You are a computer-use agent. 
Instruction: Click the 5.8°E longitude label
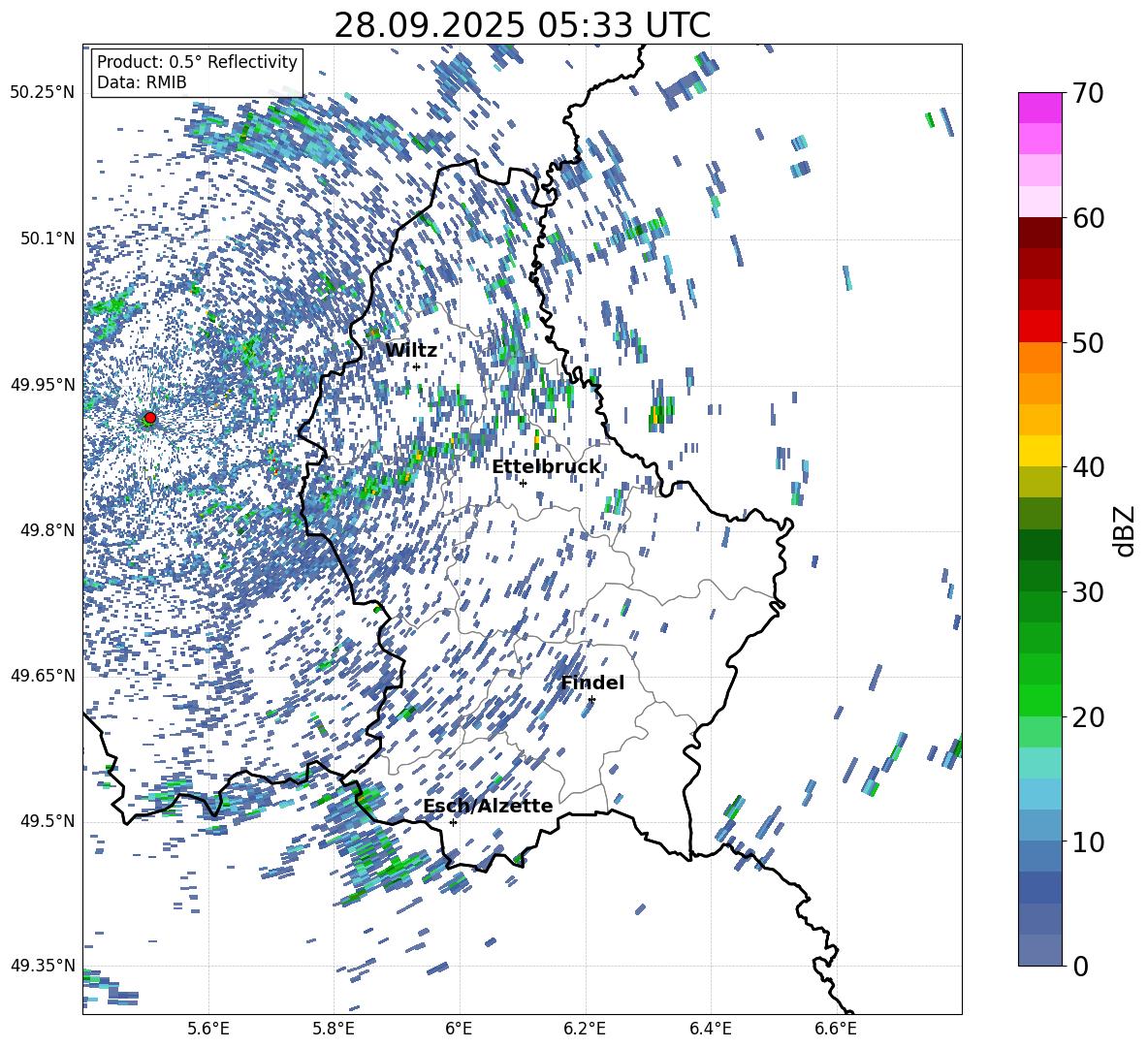click(x=334, y=1029)
